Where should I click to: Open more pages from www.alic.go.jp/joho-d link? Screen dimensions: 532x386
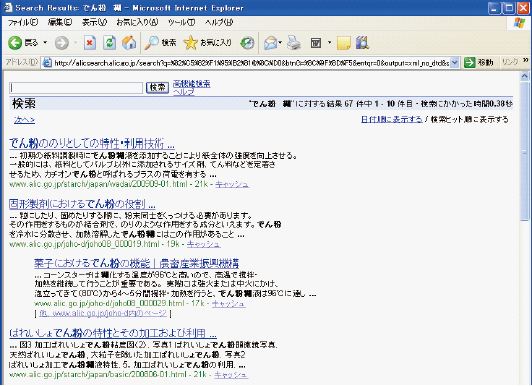click(x=103, y=313)
